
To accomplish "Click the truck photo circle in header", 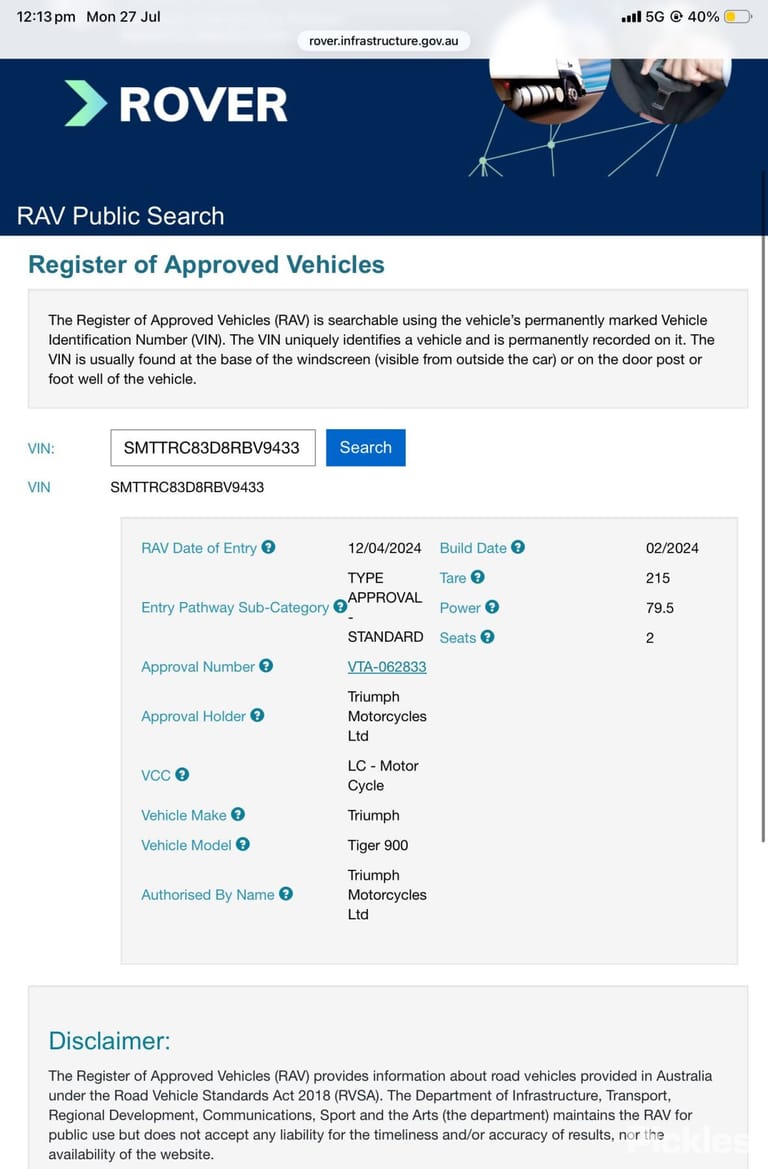I will [550, 89].
